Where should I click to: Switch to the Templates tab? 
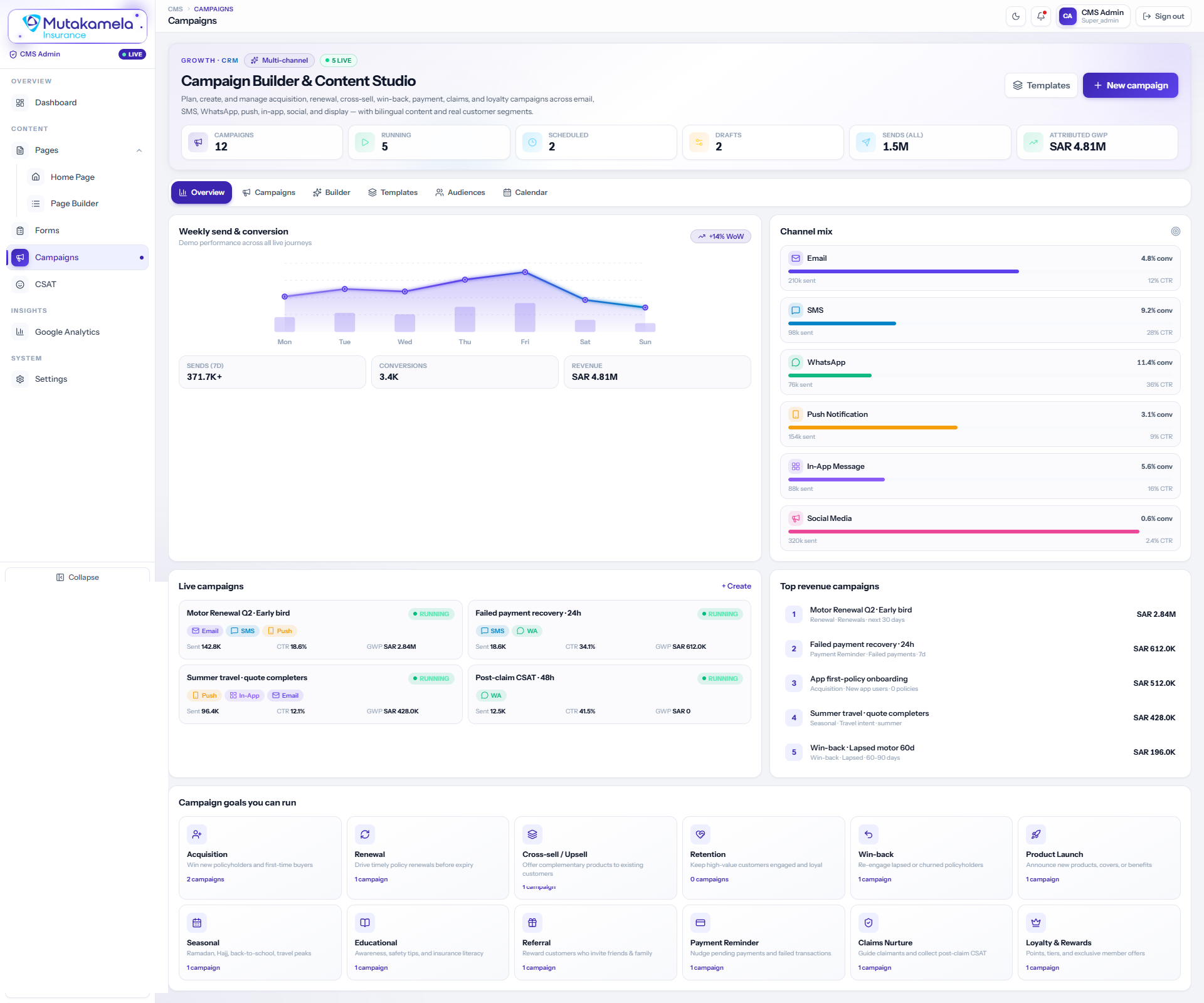pyautogui.click(x=393, y=192)
